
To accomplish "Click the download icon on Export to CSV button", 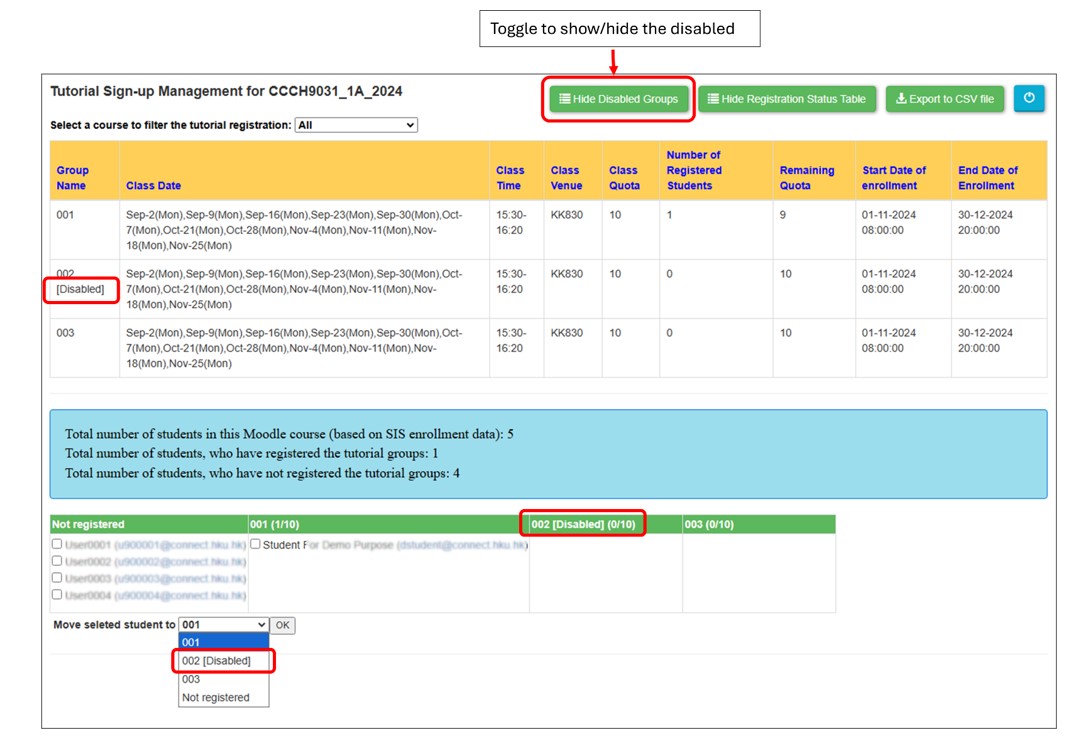I will [902, 99].
